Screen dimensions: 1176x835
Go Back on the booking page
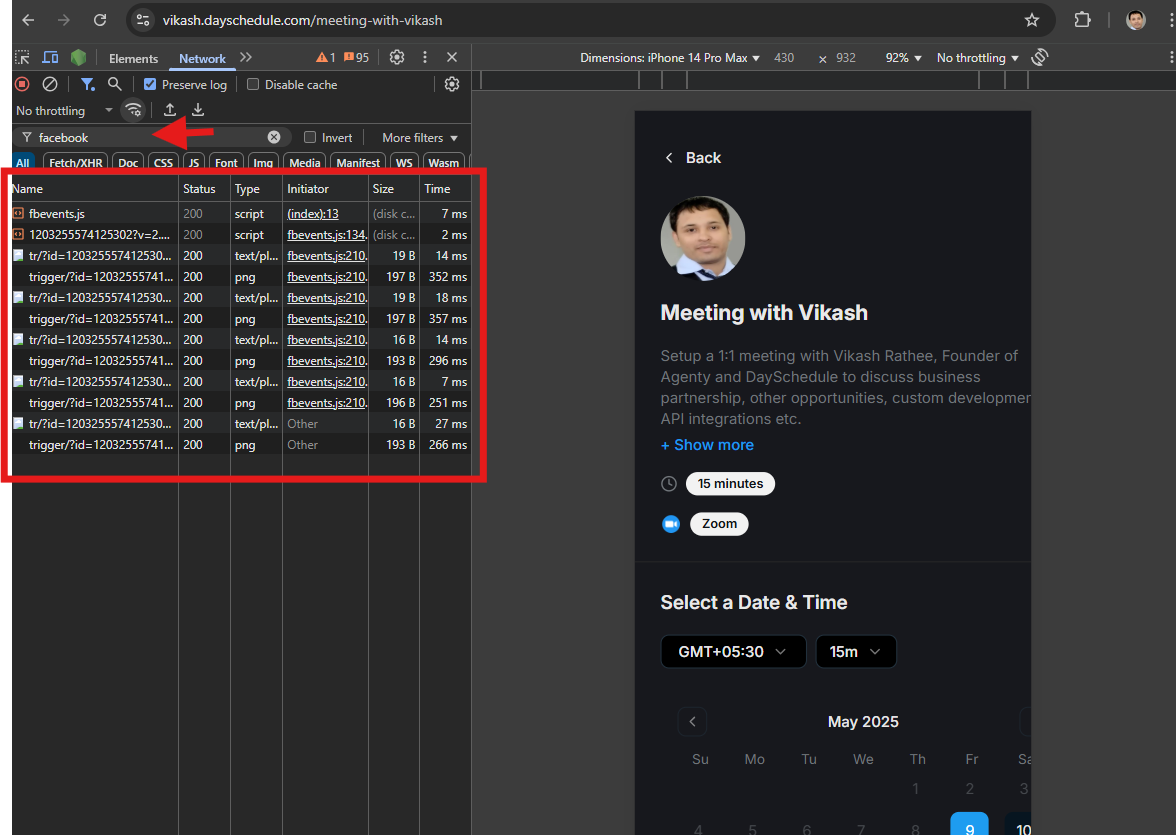tap(693, 158)
